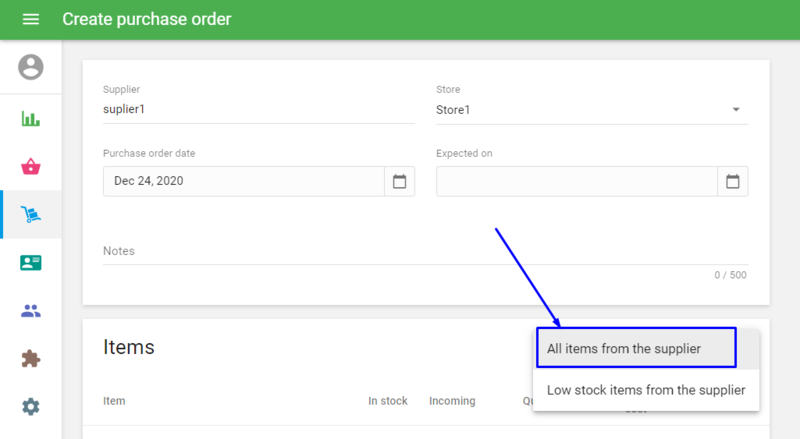Open Integrations puzzle piece icon
This screenshot has height=439, width=800.
(31, 358)
